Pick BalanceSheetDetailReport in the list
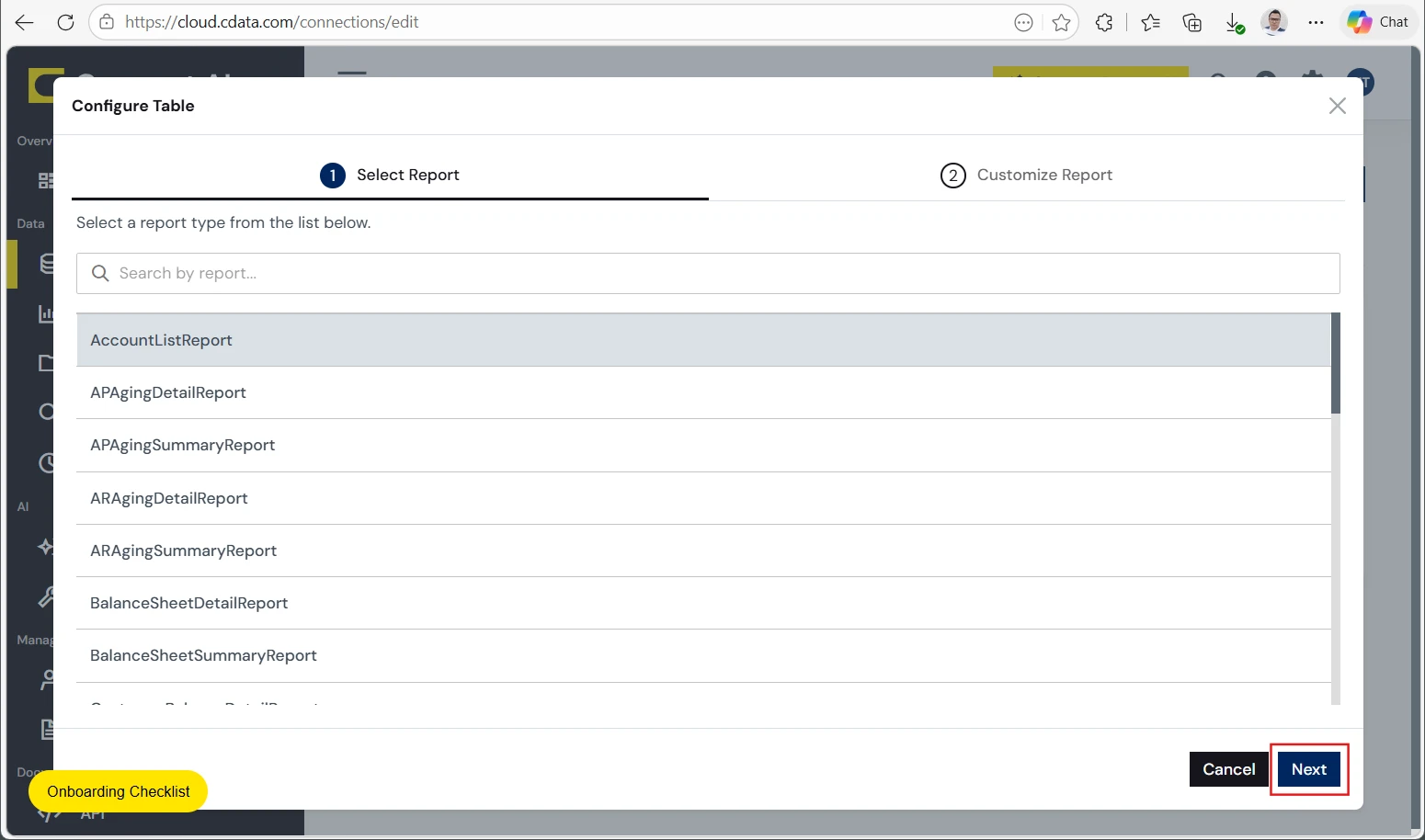The width and height of the screenshot is (1425, 840). coord(703,603)
